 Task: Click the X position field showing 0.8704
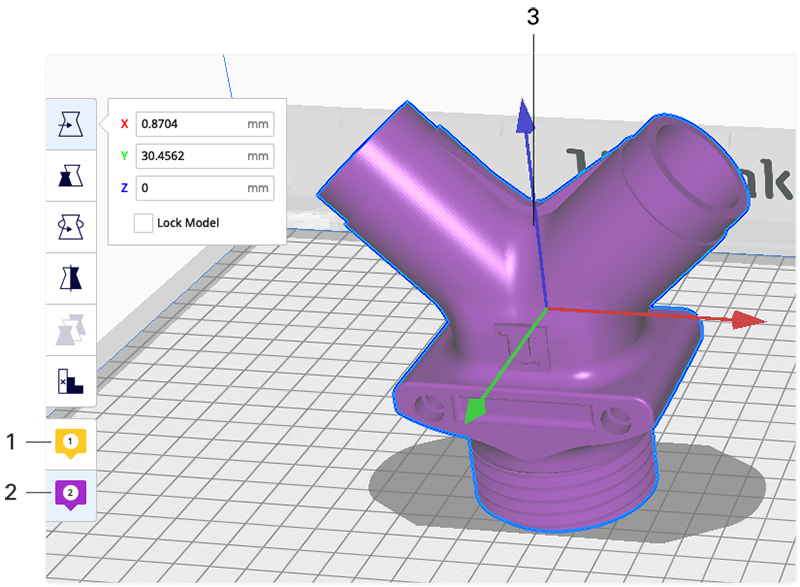[x=190, y=124]
